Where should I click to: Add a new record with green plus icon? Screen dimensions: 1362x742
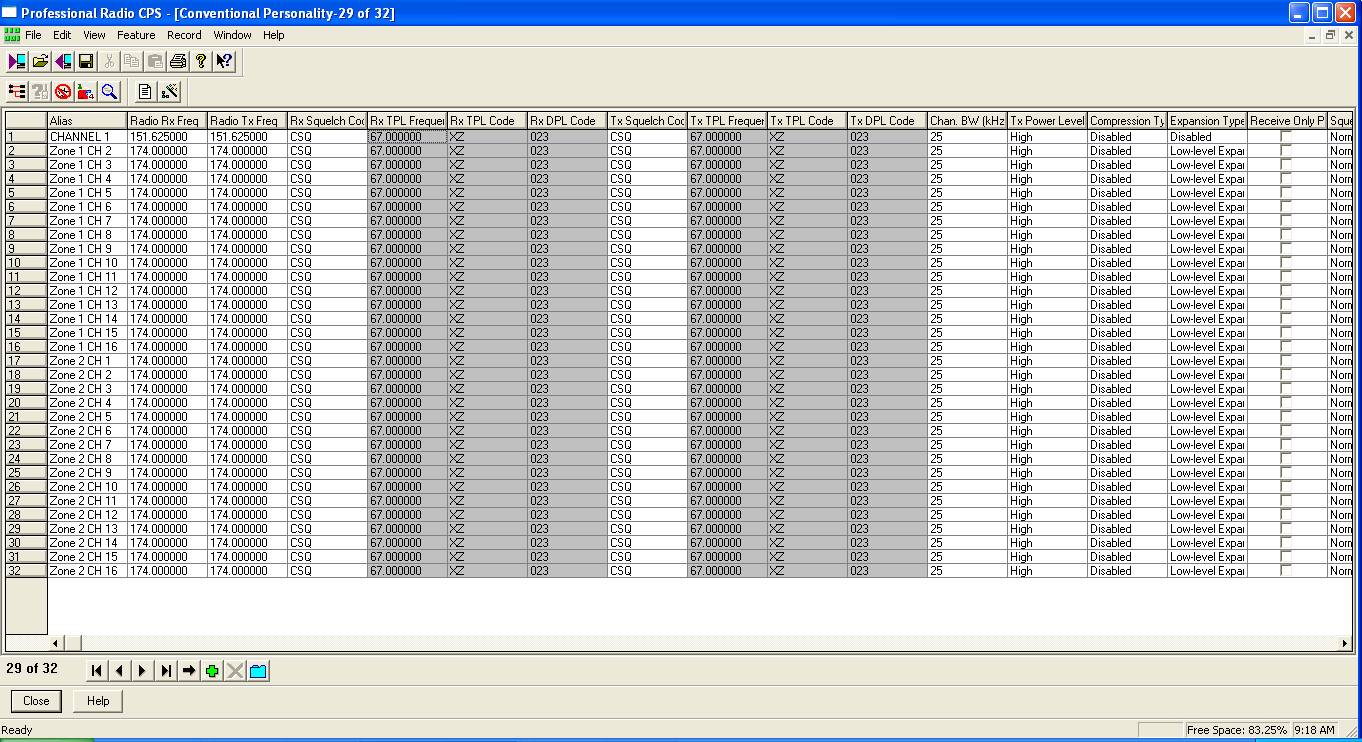(210, 670)
